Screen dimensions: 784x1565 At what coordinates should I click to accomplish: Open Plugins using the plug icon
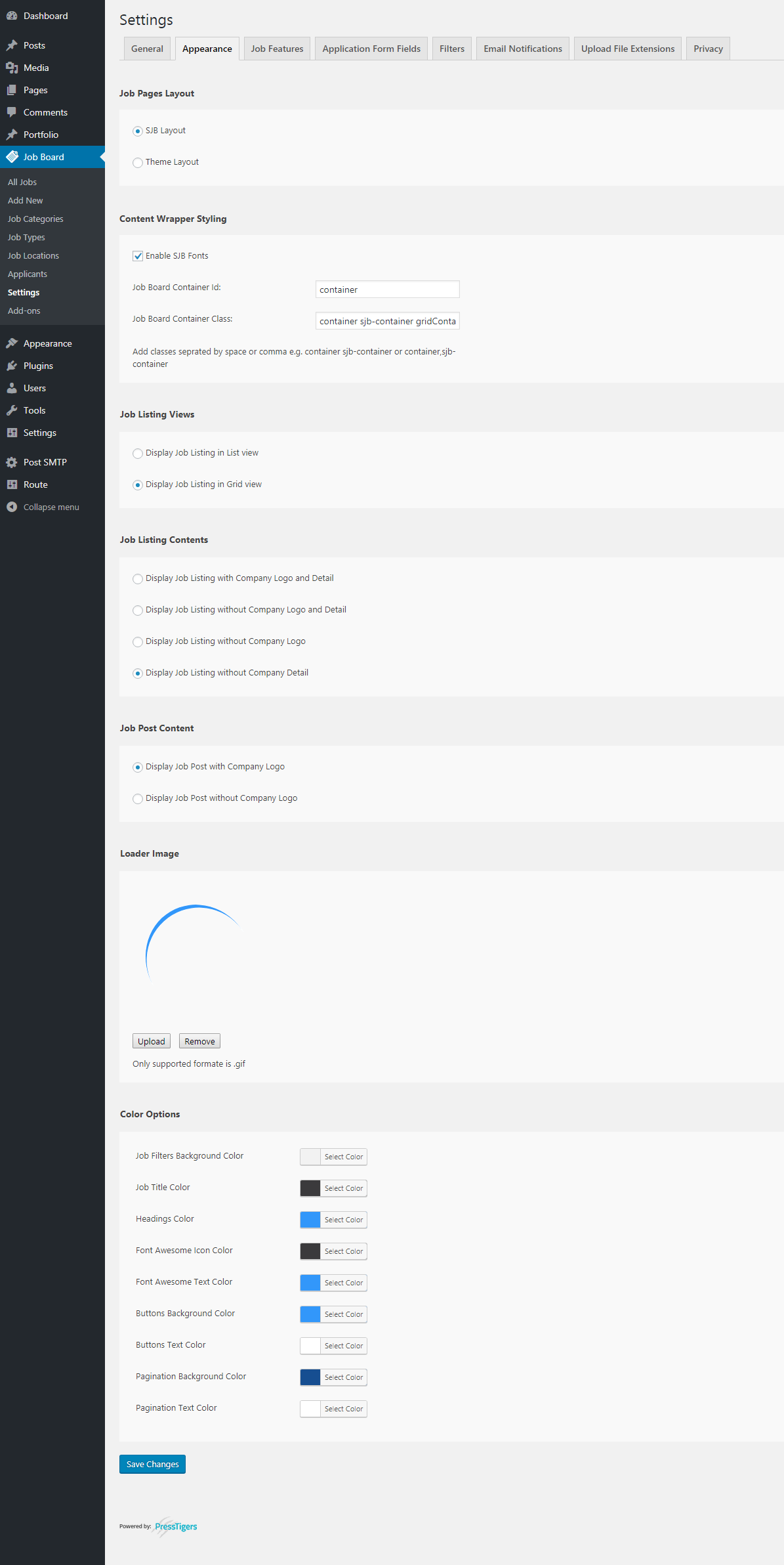[x=12, y=366]
